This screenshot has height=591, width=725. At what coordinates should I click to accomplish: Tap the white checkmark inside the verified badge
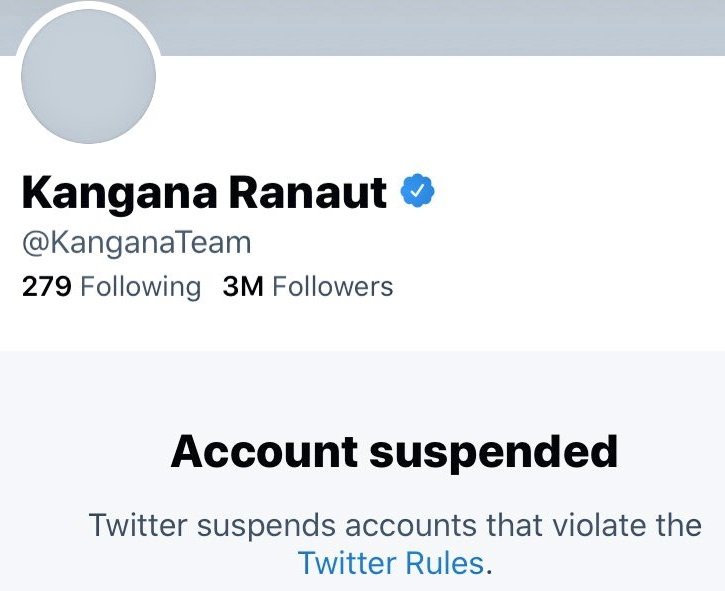click(x=418, y=190)
